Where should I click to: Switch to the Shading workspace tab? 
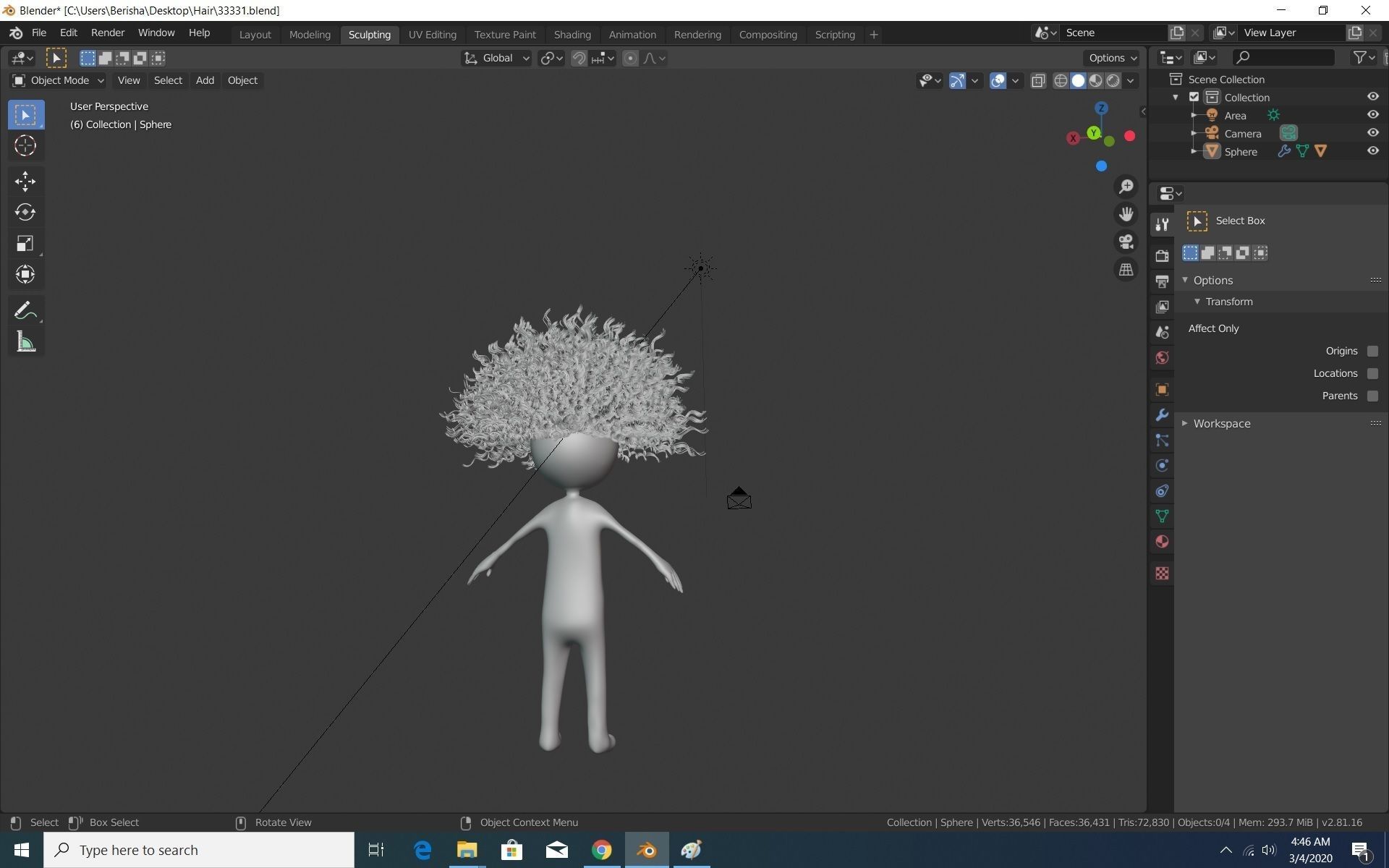[x=572, y=35]
